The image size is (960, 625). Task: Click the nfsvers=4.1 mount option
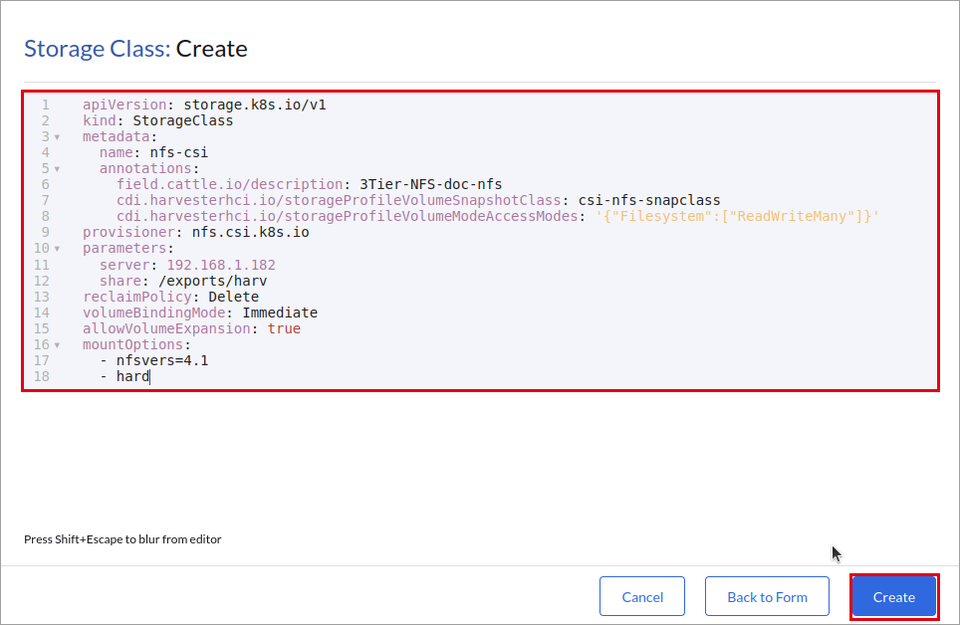pos(162,361)
